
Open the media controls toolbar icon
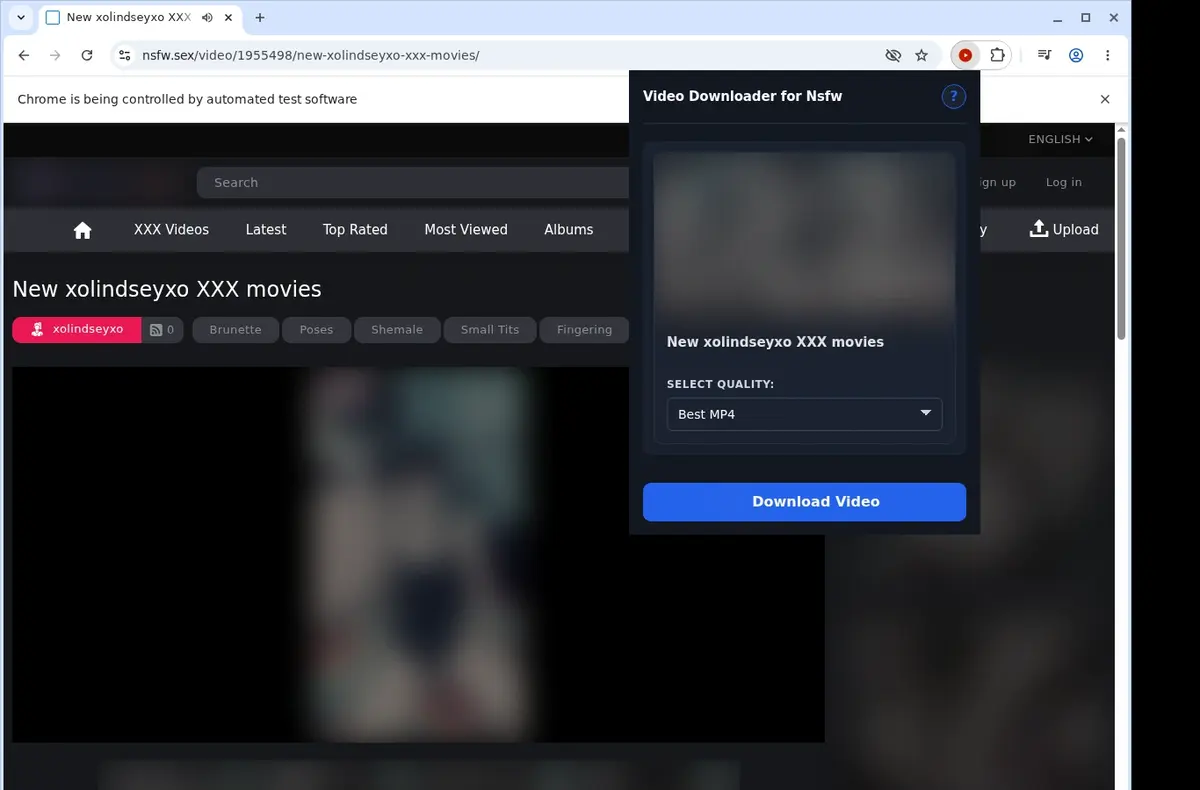pyautogui.click(x=1044, y=56)
